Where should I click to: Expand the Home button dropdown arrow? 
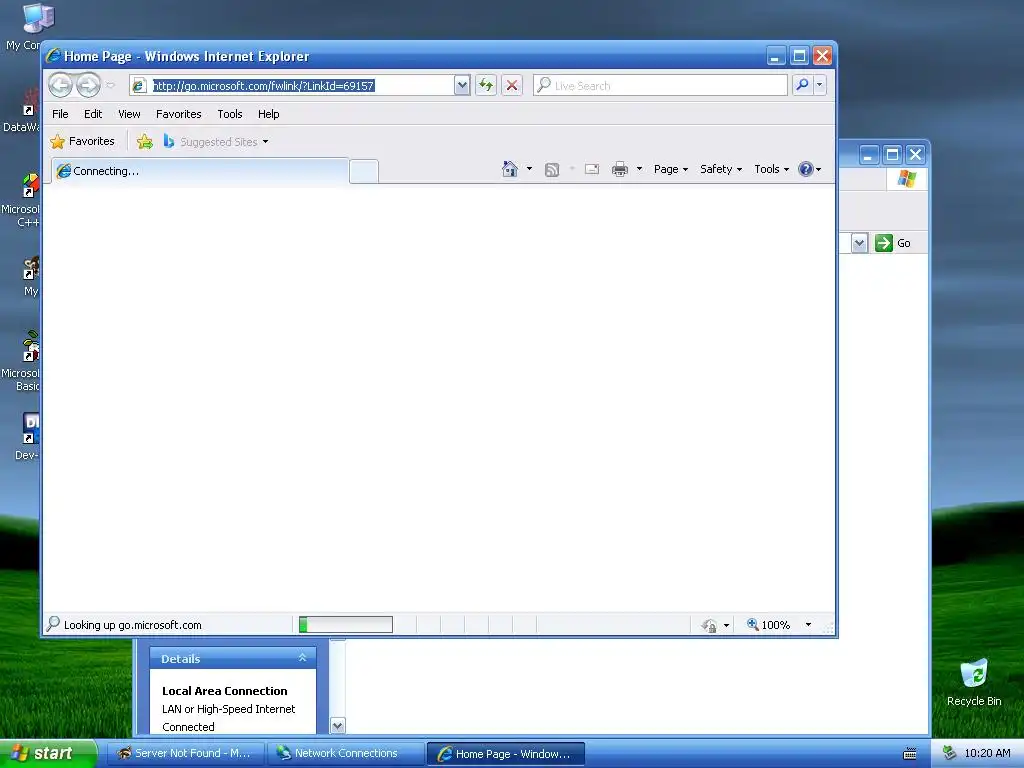[x=529, y=169]
